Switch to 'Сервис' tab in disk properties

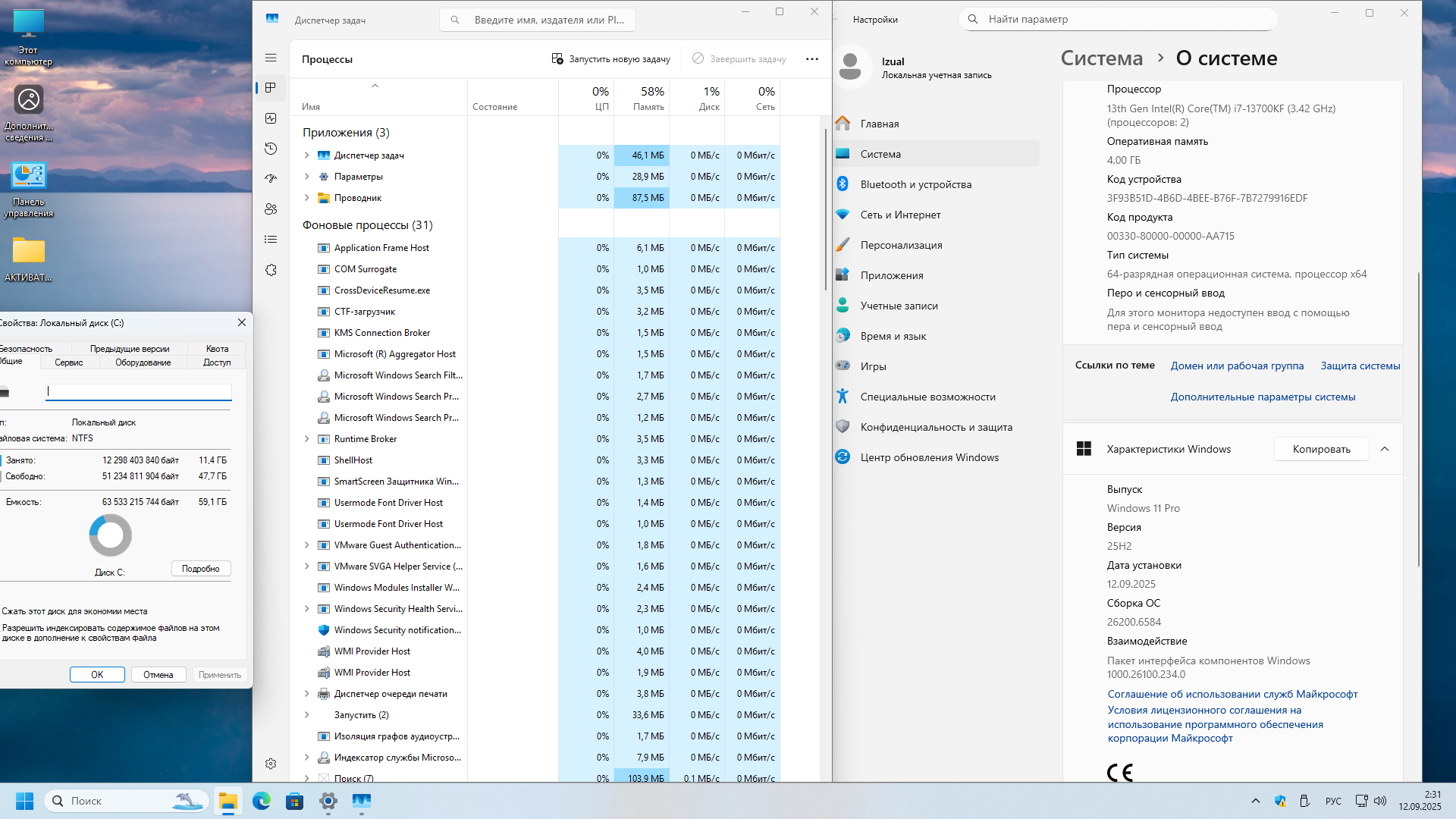click(68, 362)
